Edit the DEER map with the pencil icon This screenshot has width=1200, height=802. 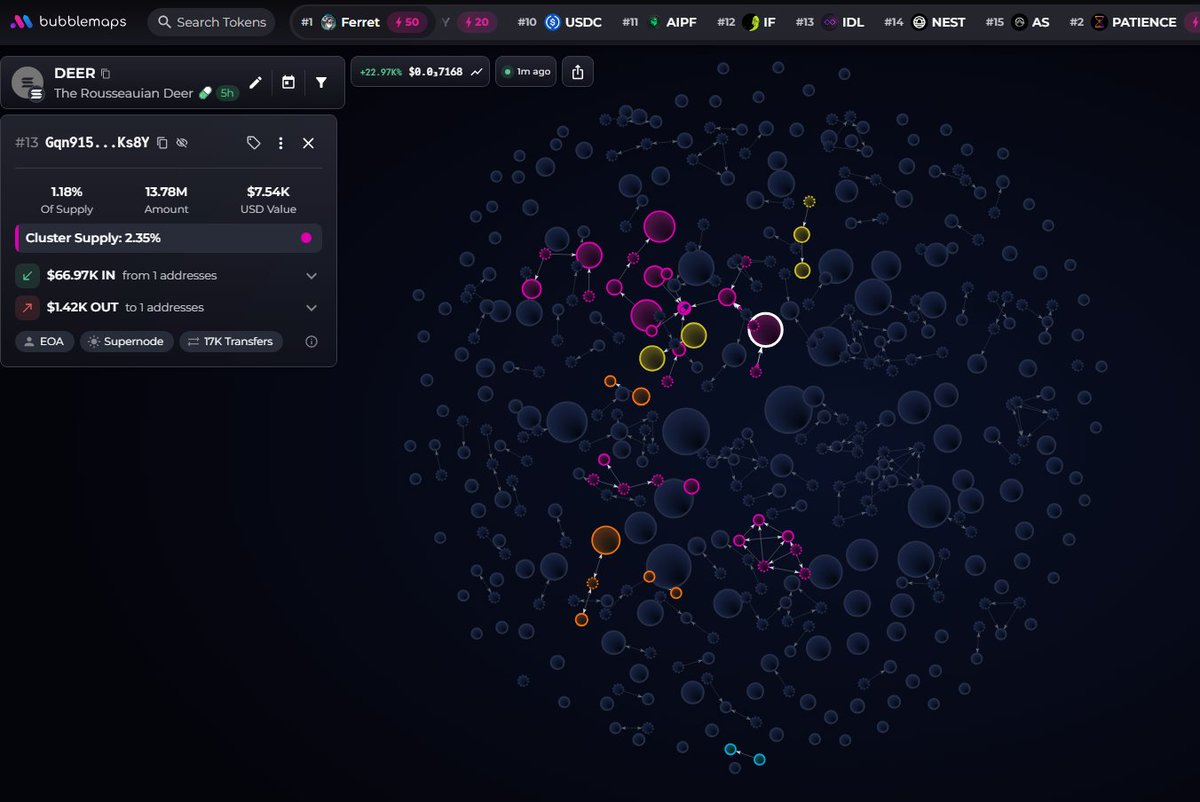255,83
